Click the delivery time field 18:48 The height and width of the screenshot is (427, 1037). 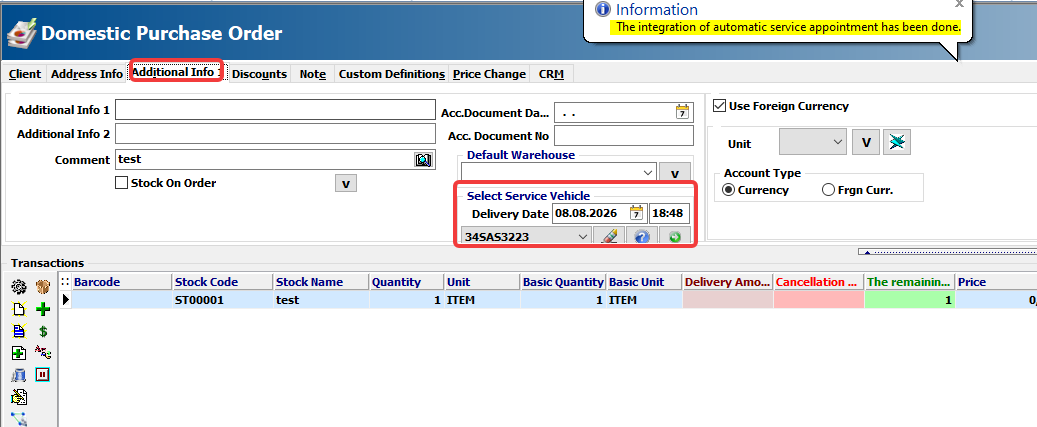pos(669,213)
